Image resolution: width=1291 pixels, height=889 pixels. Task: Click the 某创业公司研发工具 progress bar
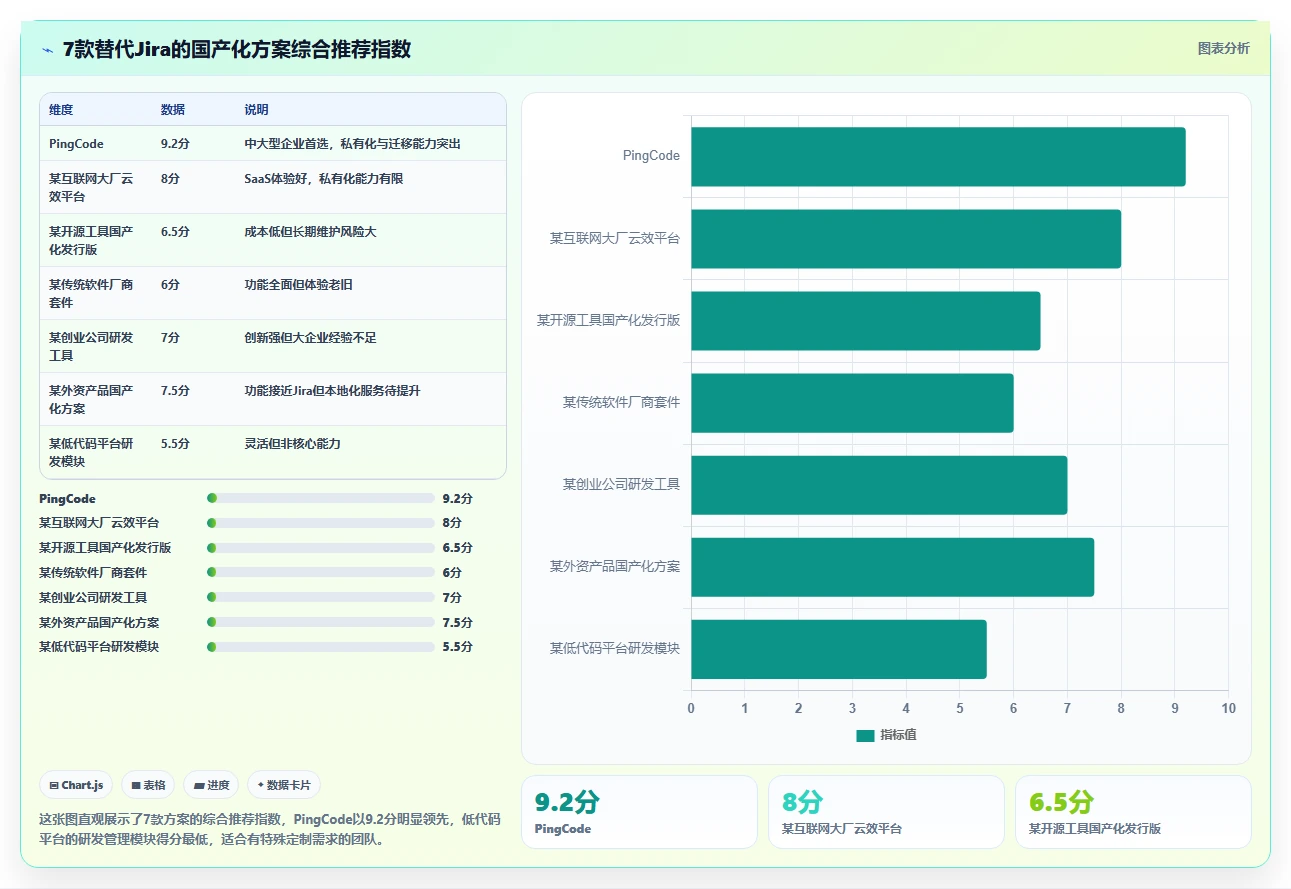[320, 598]
